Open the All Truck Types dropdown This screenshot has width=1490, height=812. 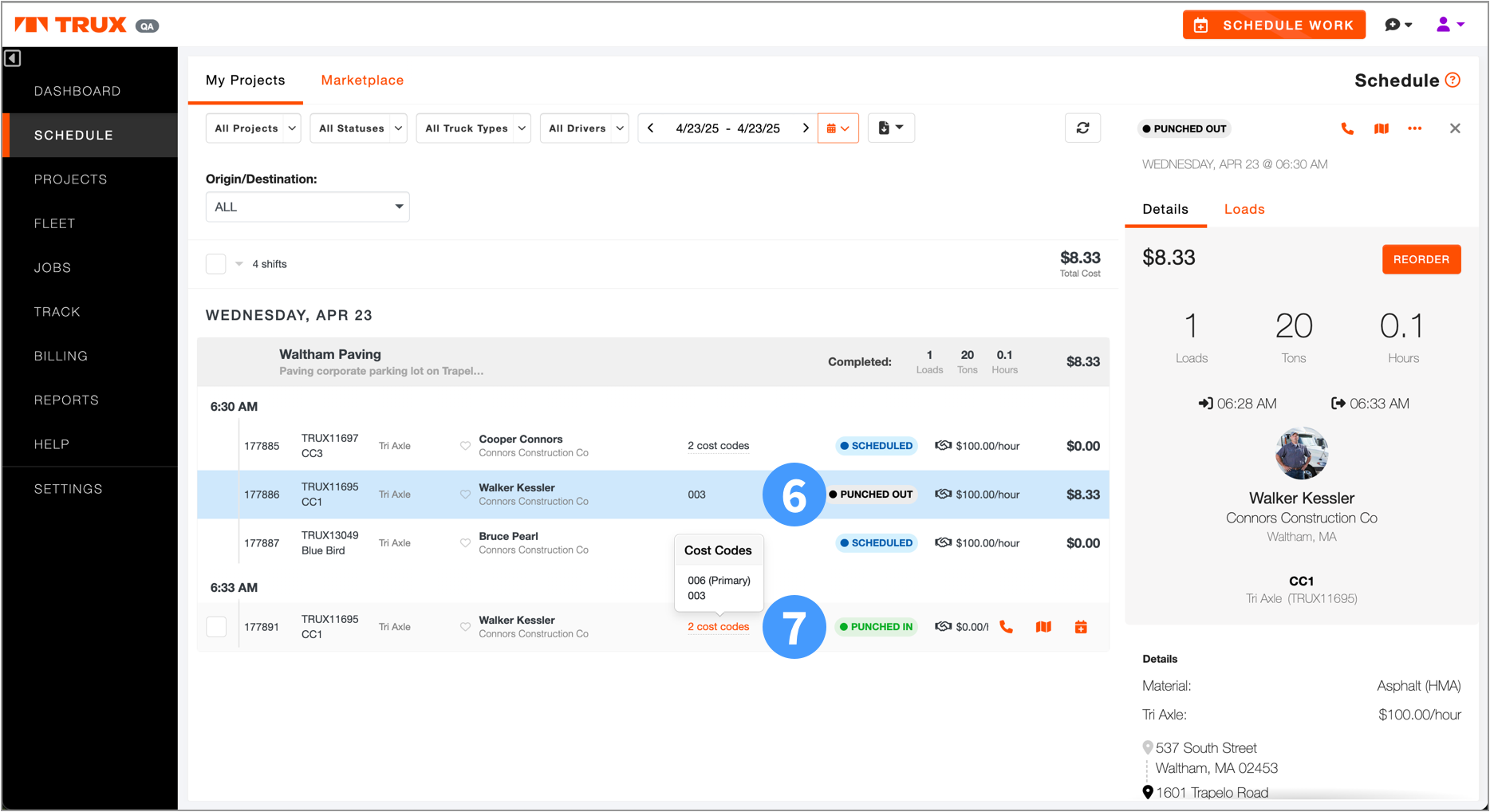tap(474, 128)
